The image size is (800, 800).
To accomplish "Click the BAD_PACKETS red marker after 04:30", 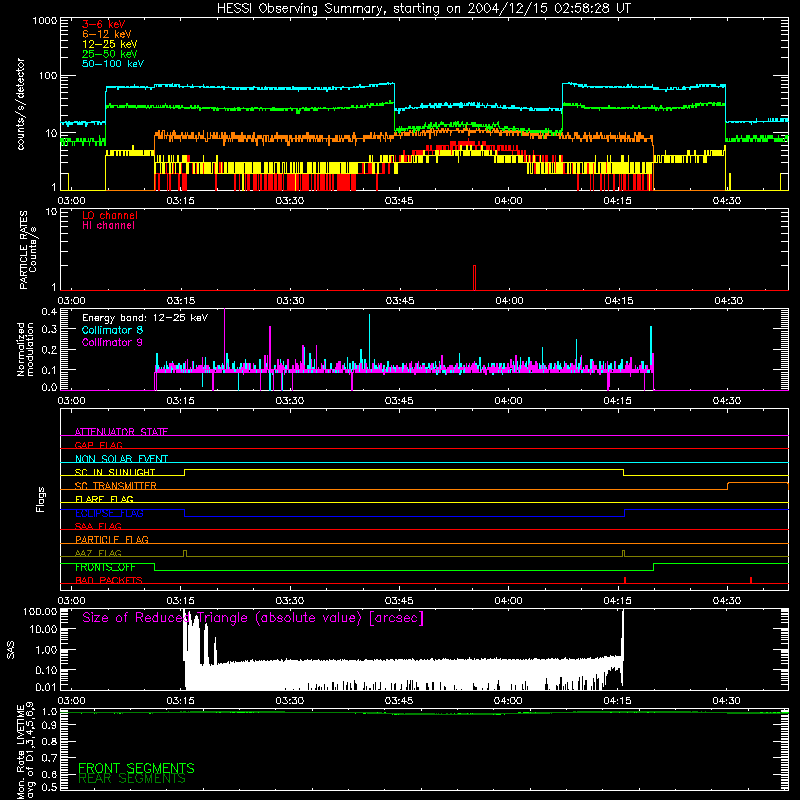I will [x=751, y=580].
